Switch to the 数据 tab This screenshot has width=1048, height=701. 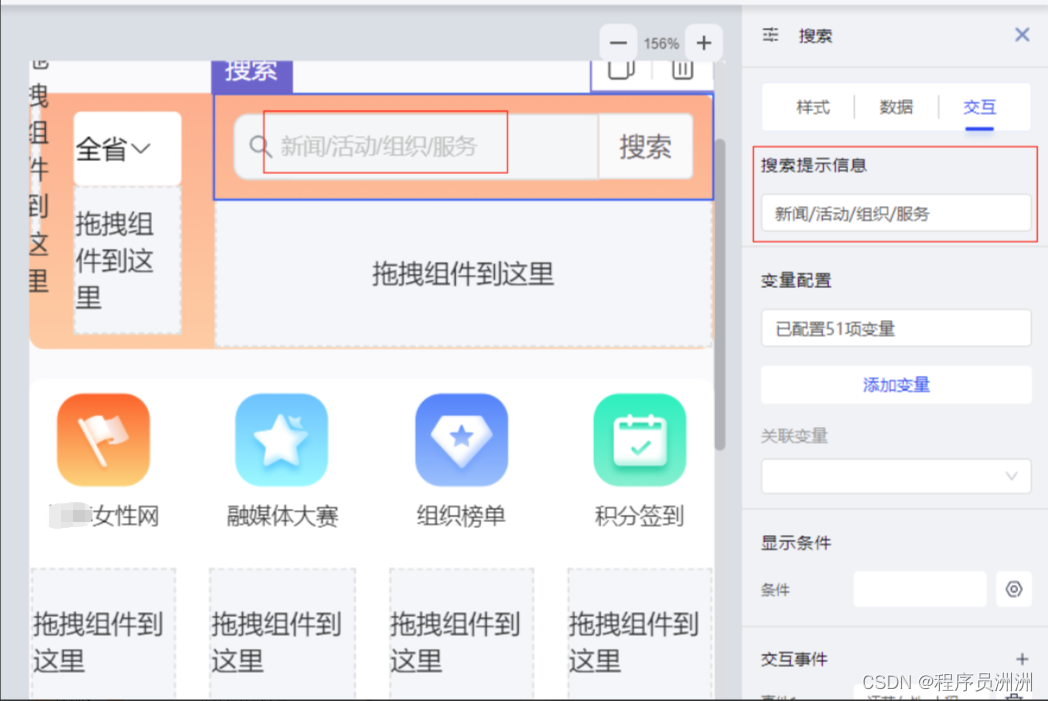click(896, 107)
